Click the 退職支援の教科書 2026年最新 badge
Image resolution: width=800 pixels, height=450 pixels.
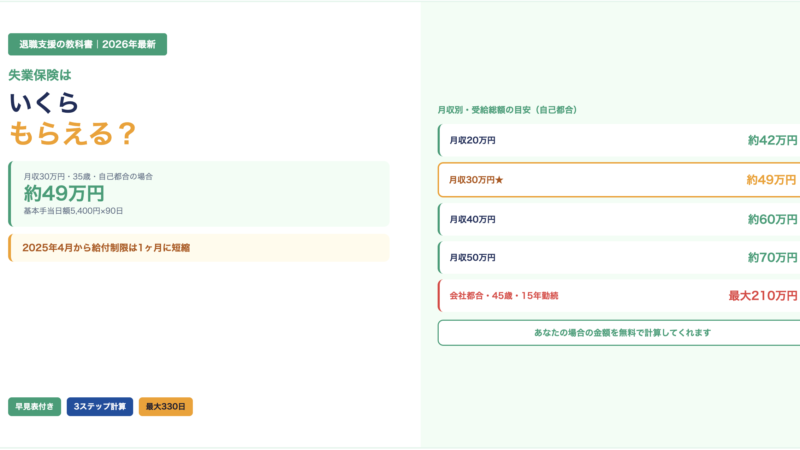point(87,44)
